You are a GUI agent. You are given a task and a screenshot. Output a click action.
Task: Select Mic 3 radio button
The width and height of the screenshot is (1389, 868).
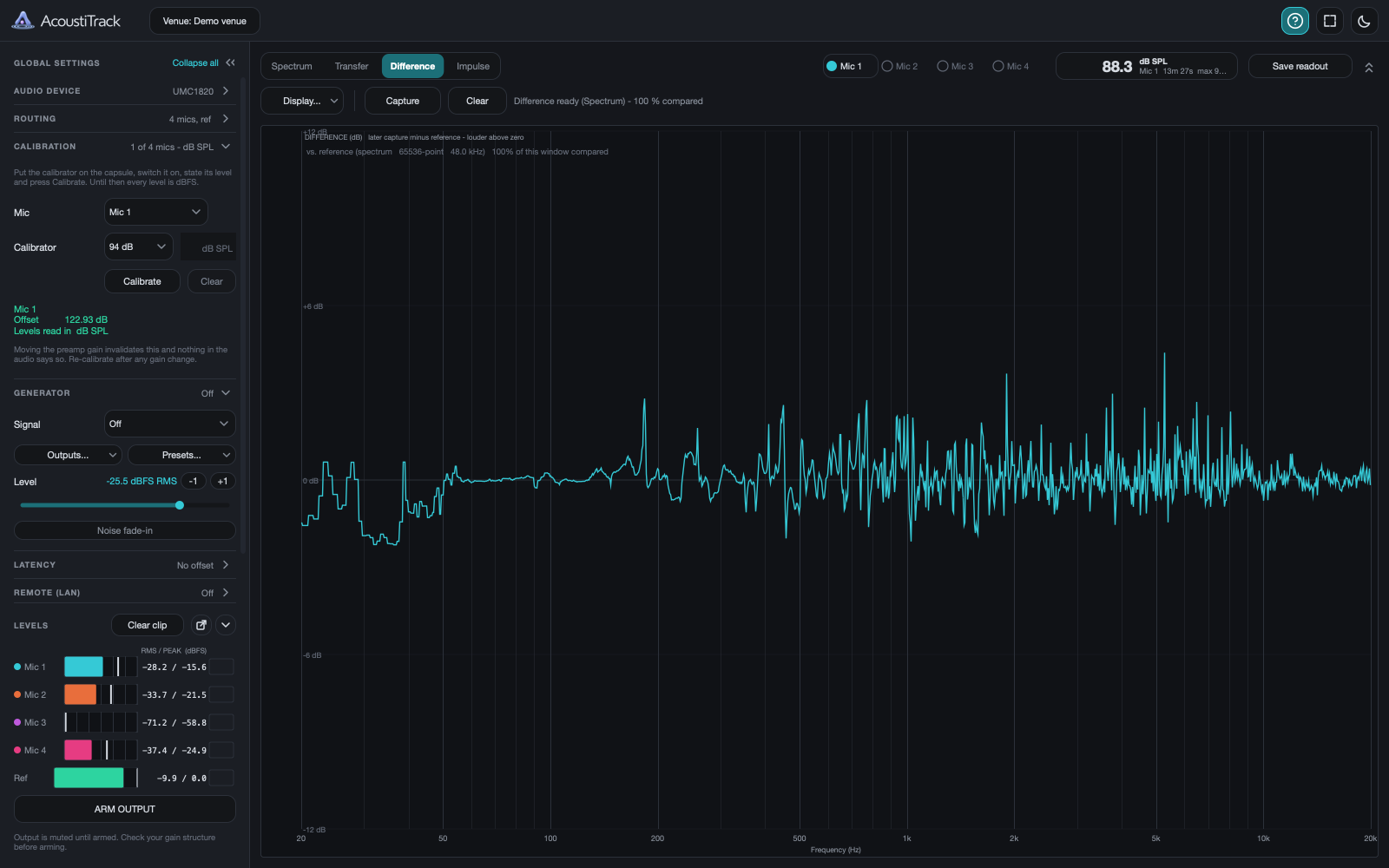point(956,66)
